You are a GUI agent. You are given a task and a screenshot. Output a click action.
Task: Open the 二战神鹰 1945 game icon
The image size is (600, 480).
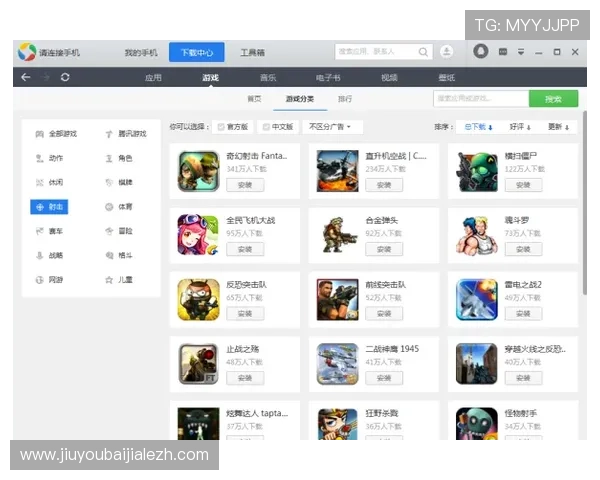pos(337,363)
